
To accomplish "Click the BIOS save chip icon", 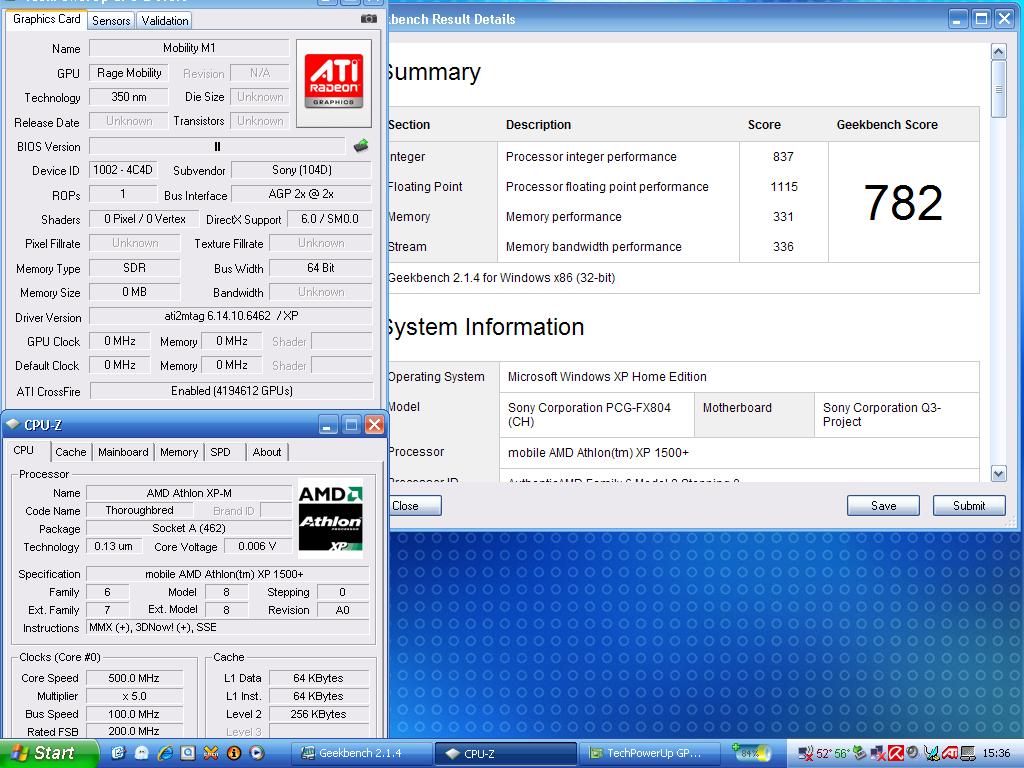I will 361,146.
